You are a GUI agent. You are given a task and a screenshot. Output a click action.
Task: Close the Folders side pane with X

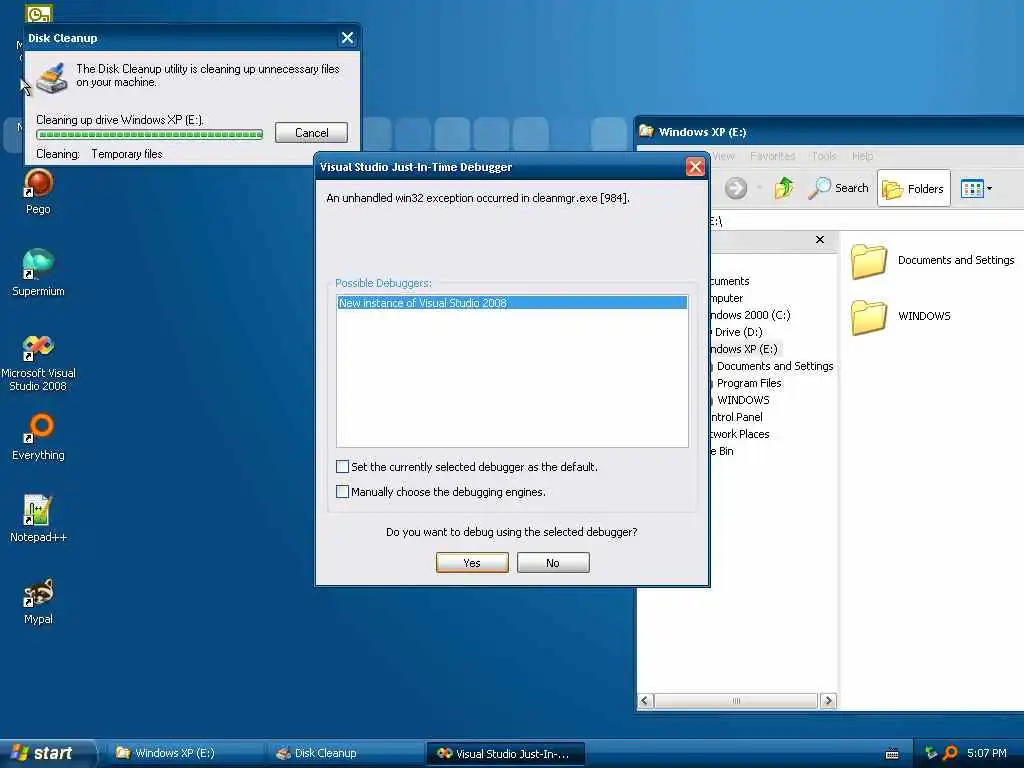[x=820, y=240]
